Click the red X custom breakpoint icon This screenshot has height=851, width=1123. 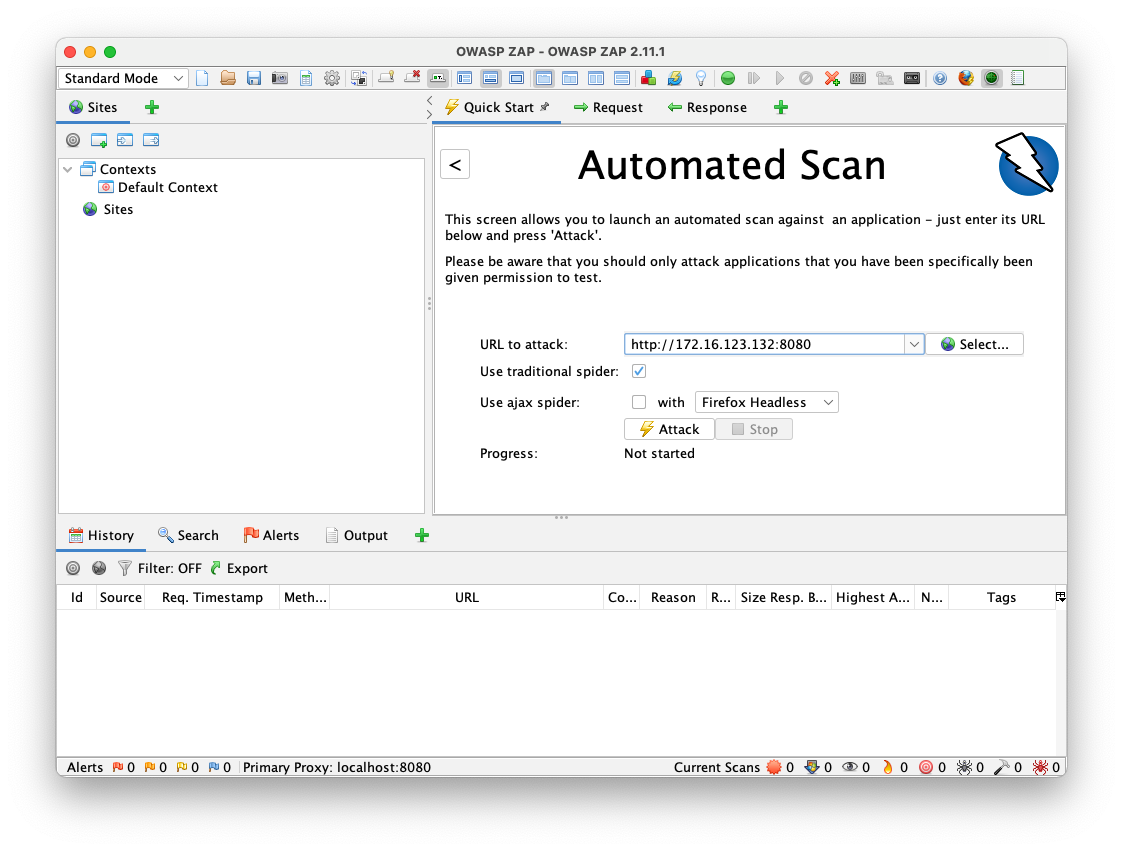point(832,78)
